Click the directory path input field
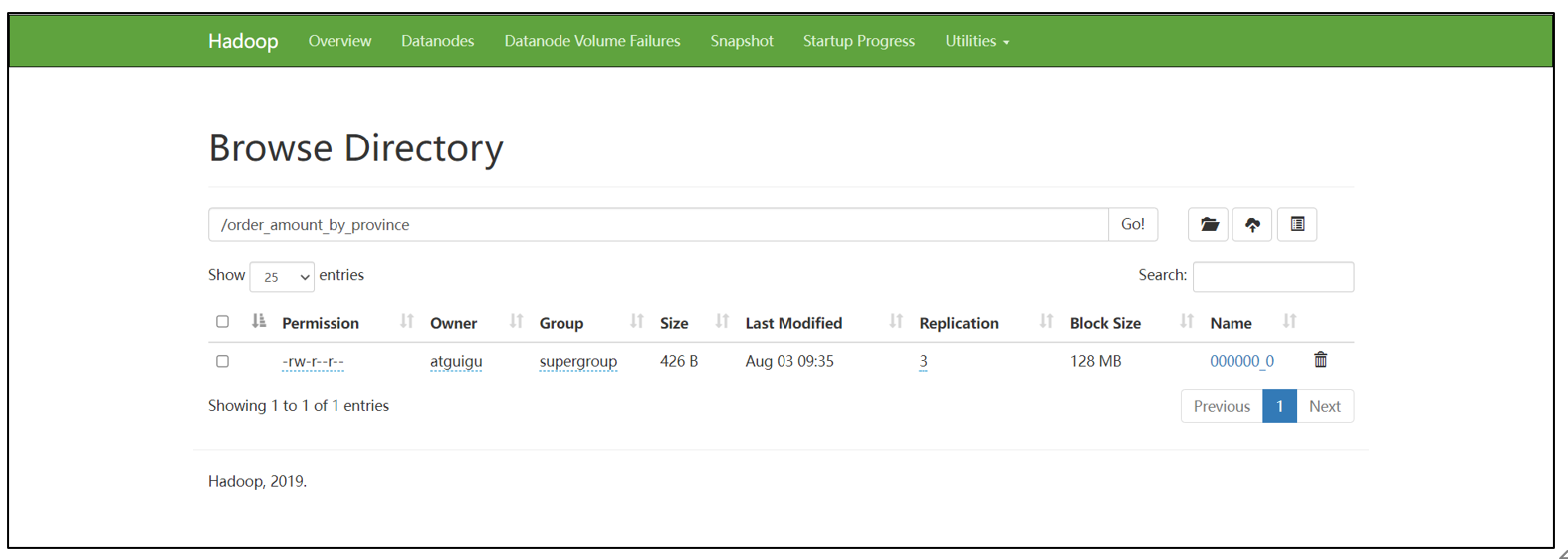The image size is (1568, 559). pos(657,225)
